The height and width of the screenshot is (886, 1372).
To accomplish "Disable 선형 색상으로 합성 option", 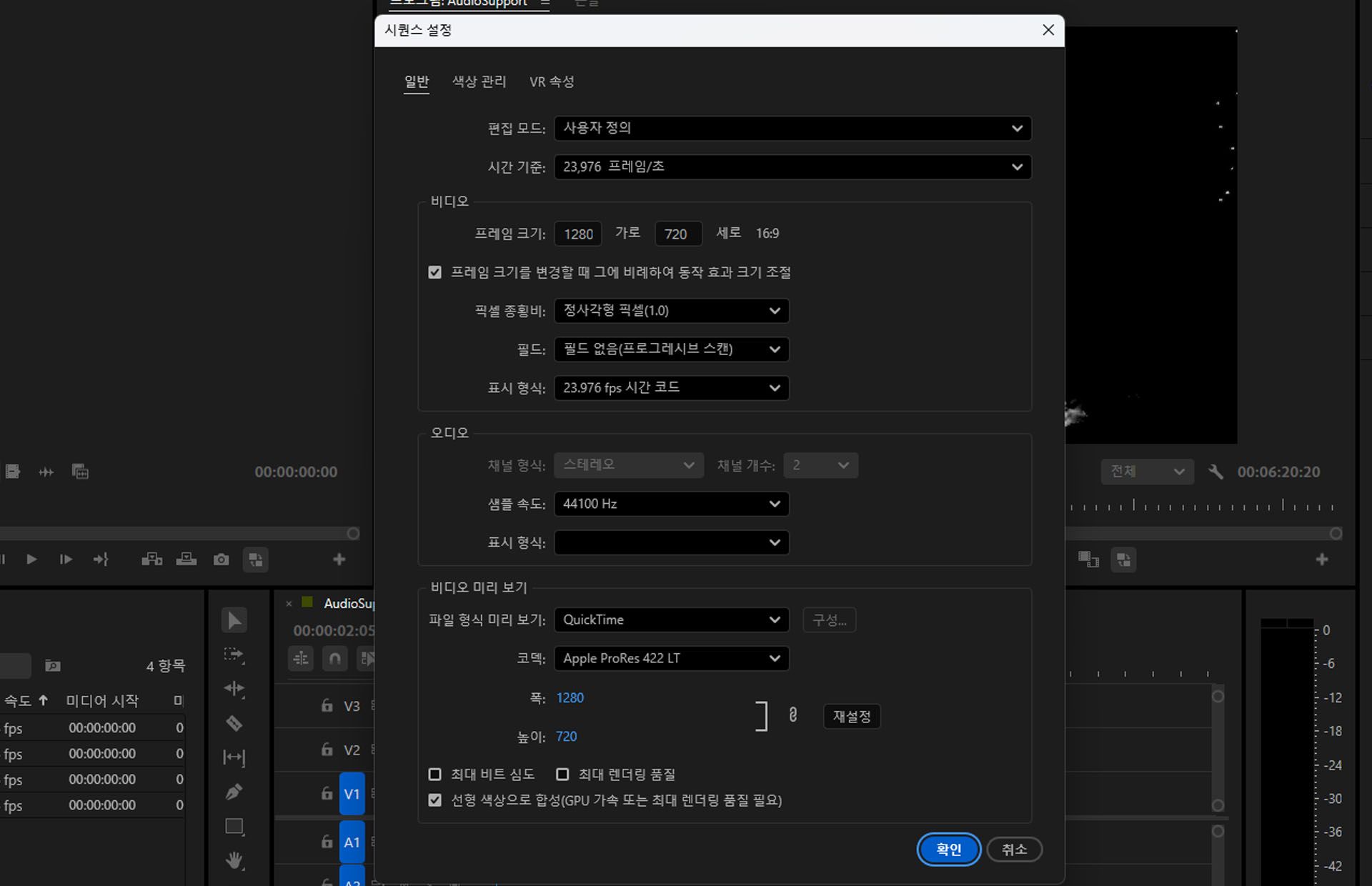I will point(435,800).
